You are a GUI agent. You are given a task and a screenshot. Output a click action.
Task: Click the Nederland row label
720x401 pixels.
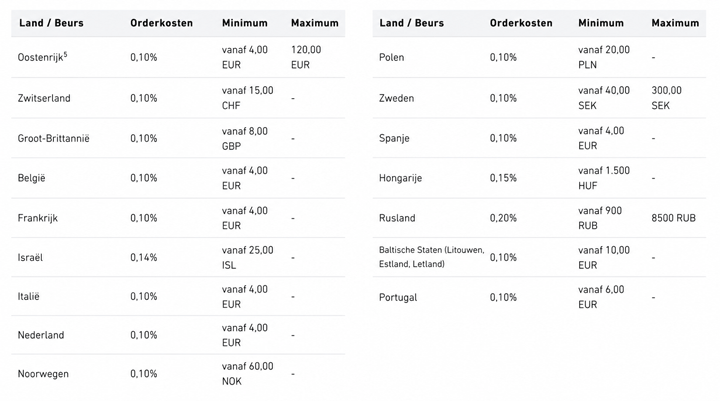tap(41, 335)
